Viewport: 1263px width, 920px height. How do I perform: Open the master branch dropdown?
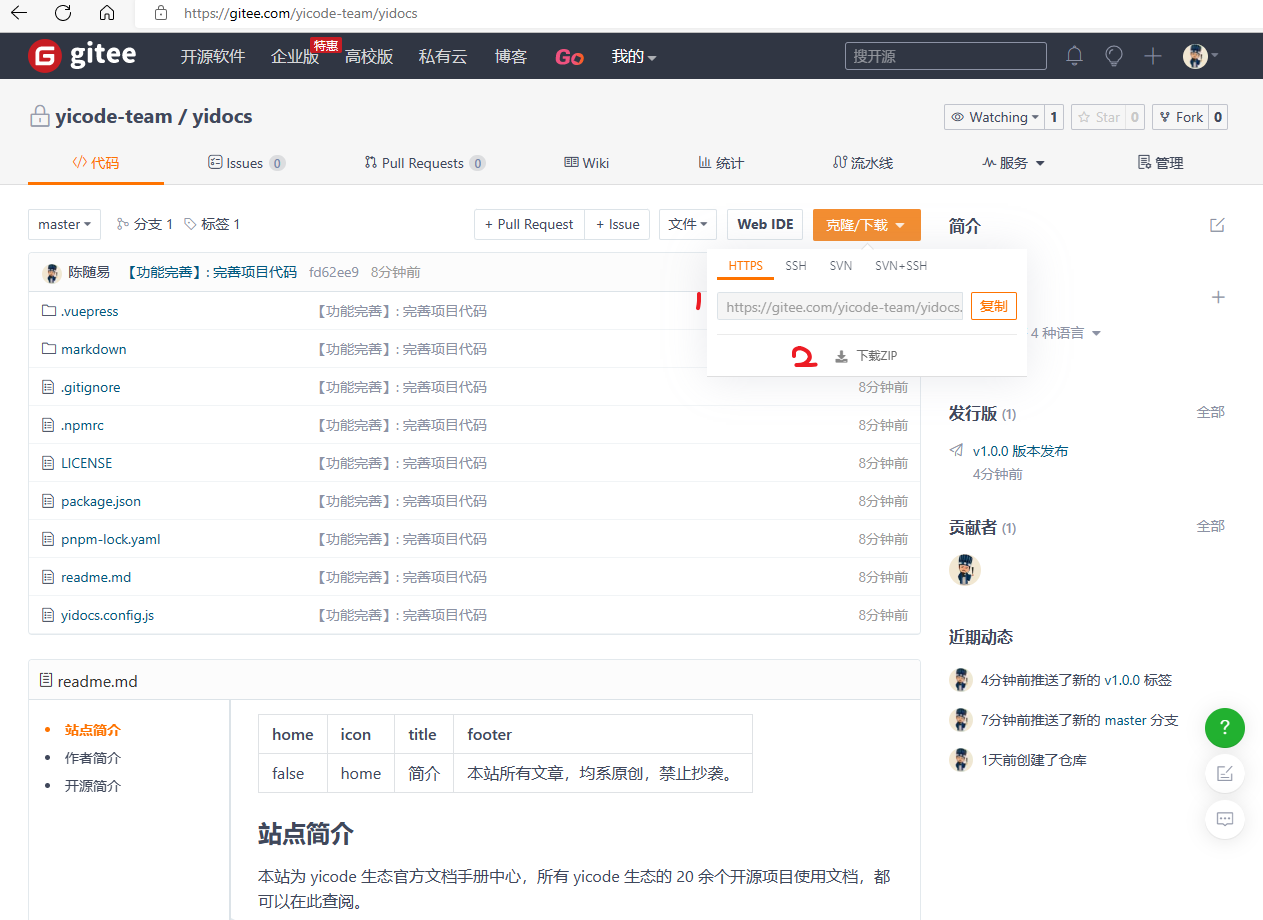[x=64, y=224]
